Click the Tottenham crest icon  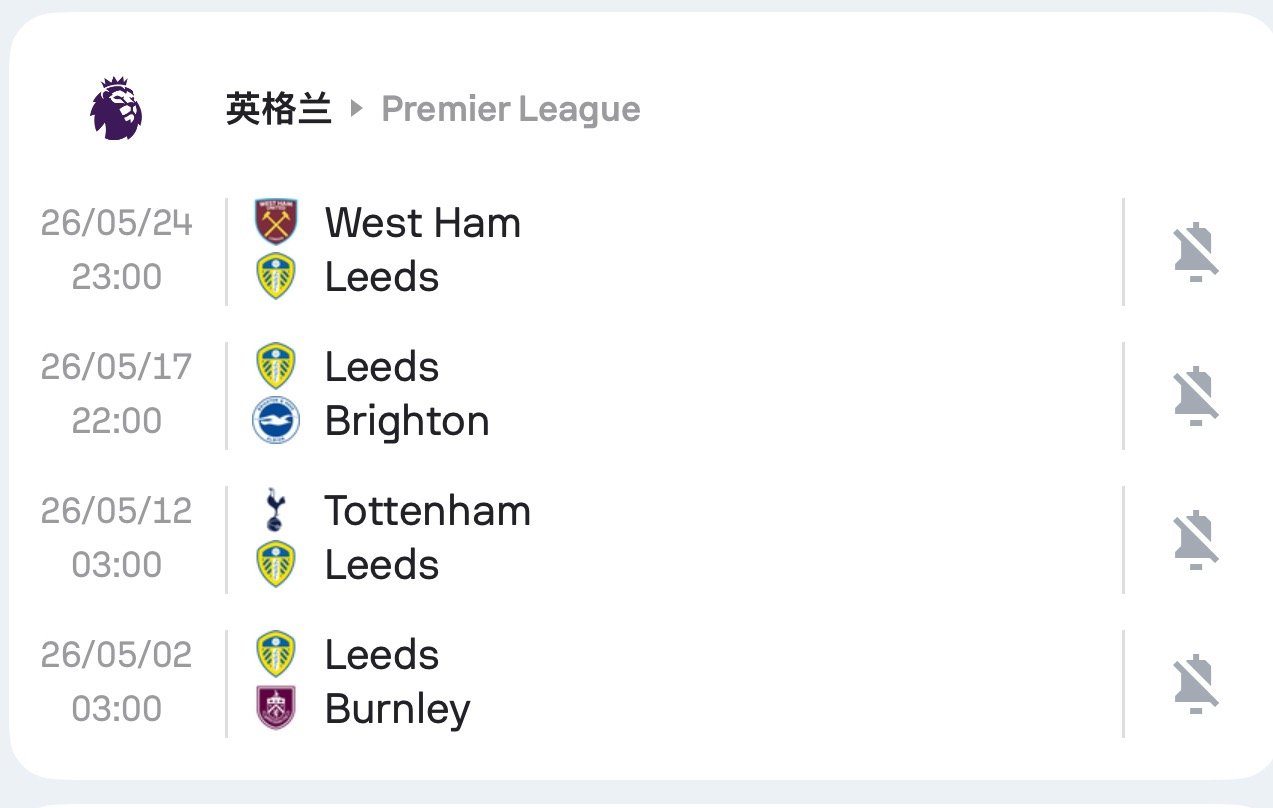tap(275, 510)
